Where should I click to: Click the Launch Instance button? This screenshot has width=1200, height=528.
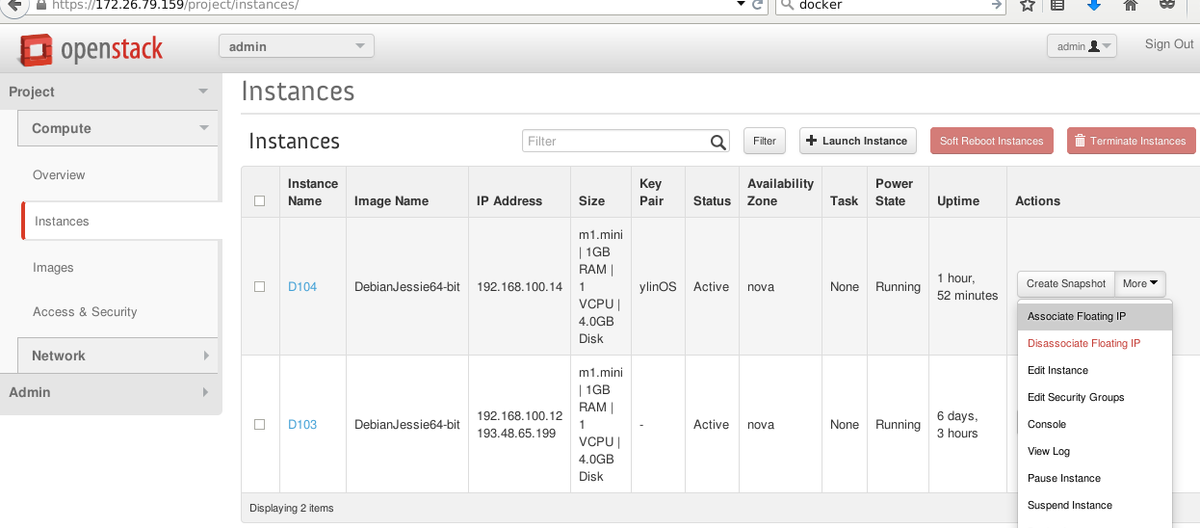tap(857, 141)
